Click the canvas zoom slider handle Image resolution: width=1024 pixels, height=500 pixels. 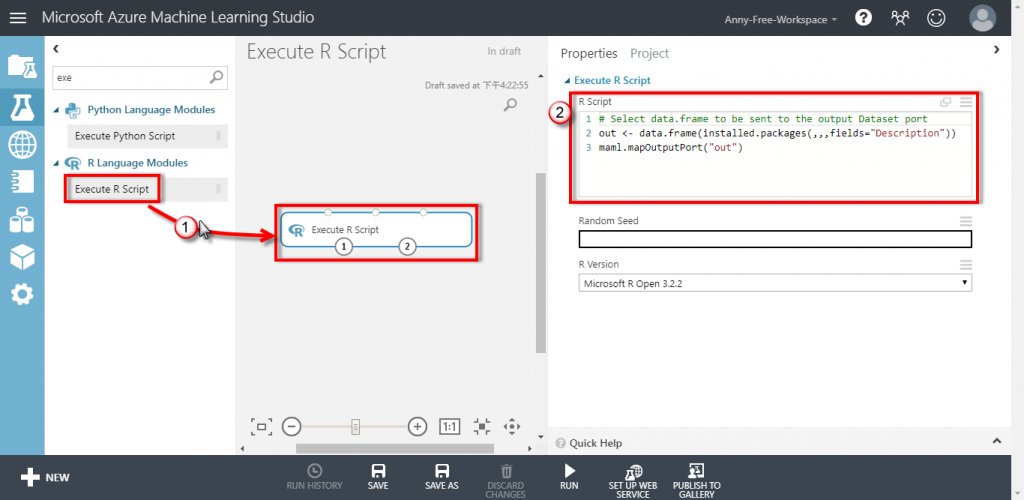(x=356, y=427)
